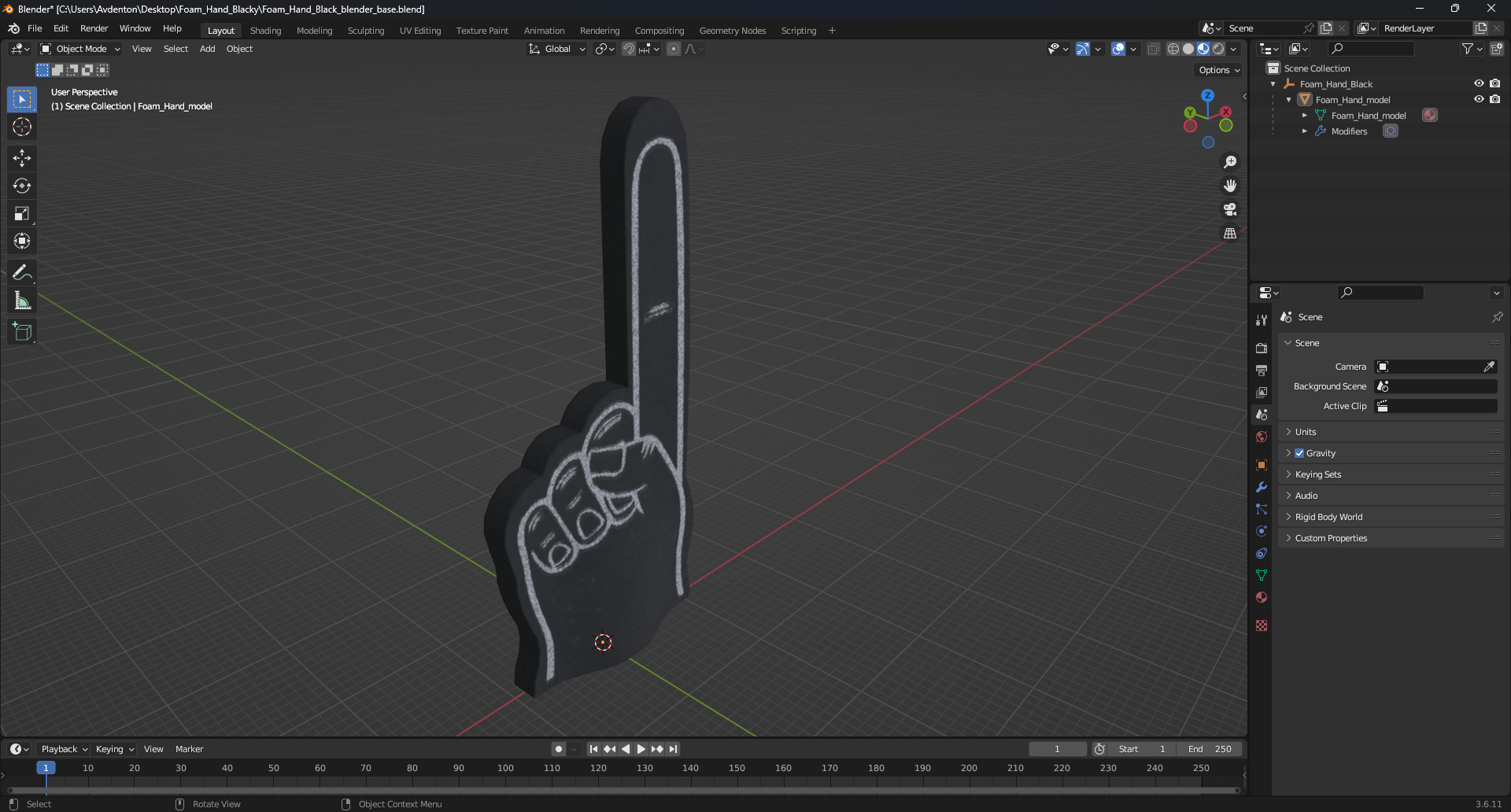The image size is (1511, 812).
Task: Open the Render menu
Action: coord(94,28)
